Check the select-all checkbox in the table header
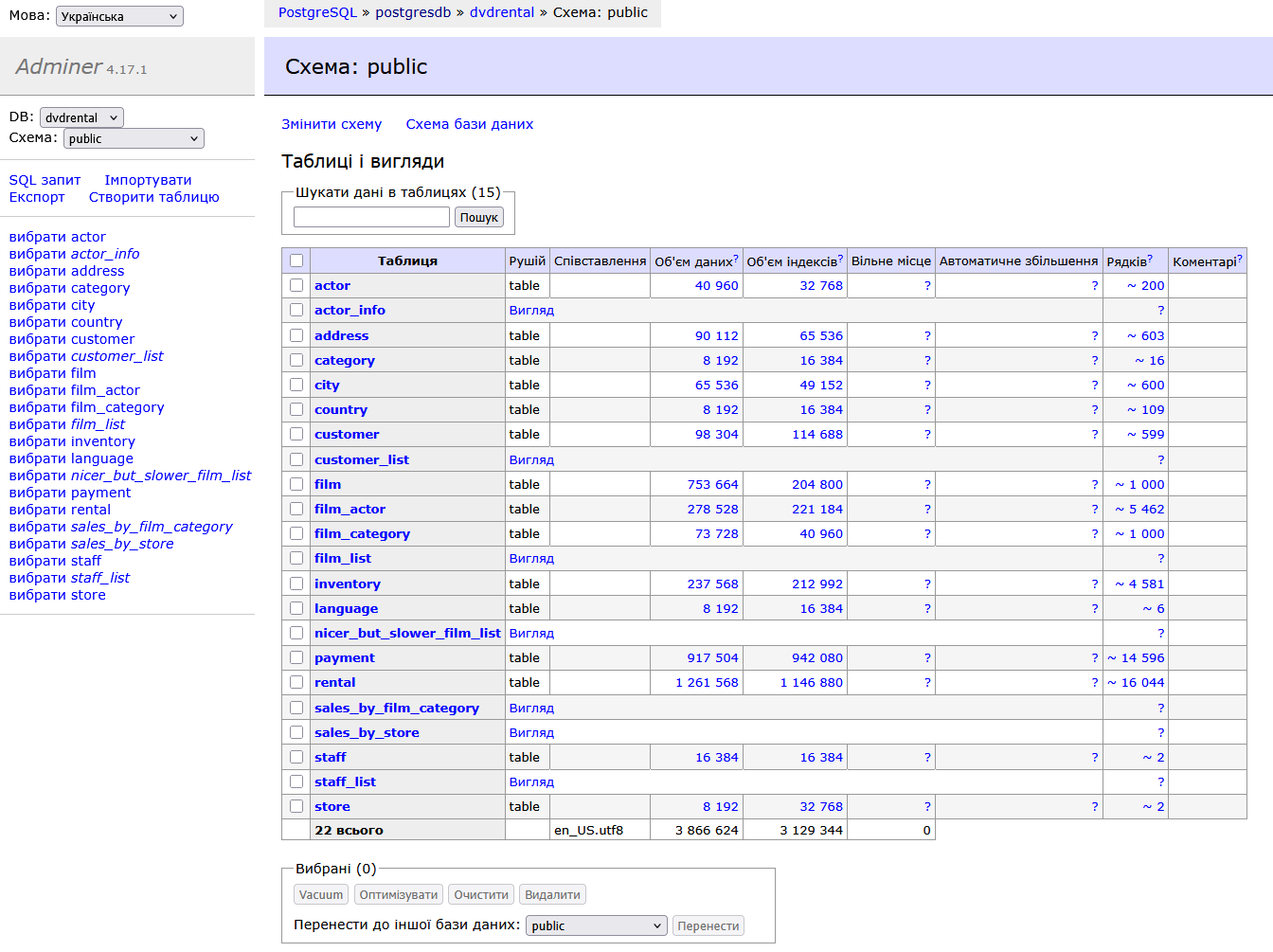 tap(296, 260)
